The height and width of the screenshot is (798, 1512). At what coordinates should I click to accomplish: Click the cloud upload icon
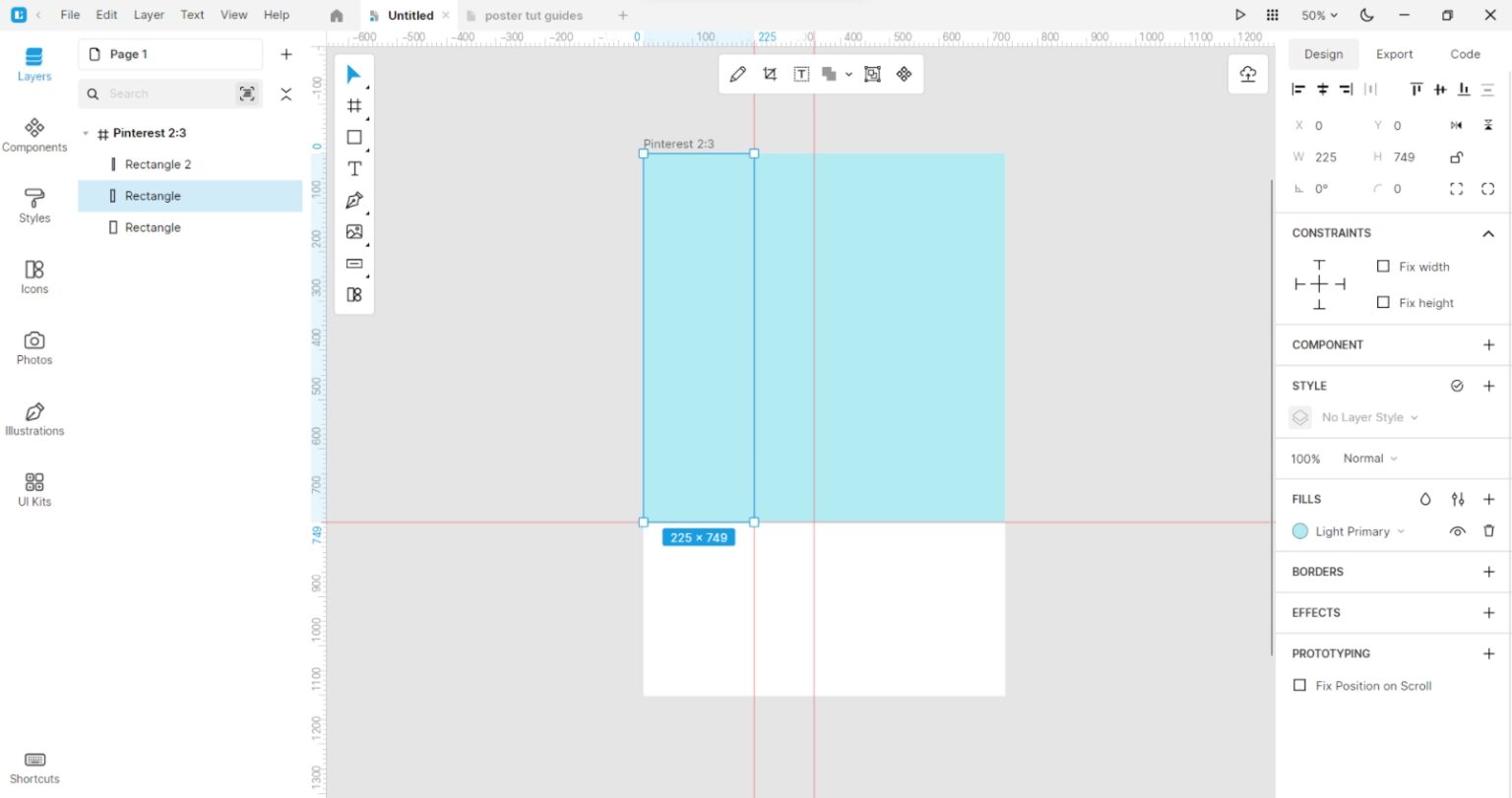pos(1248,75)
